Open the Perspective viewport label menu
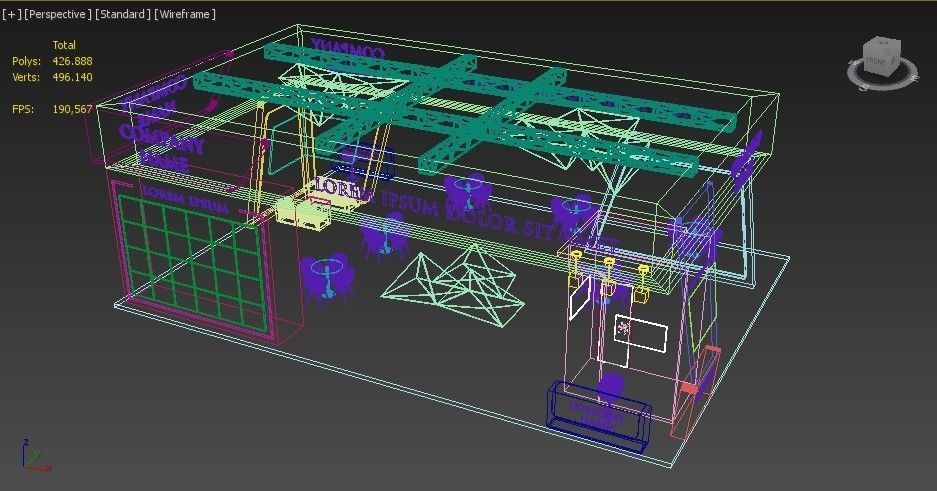937x491 pixels. point(58,14)
